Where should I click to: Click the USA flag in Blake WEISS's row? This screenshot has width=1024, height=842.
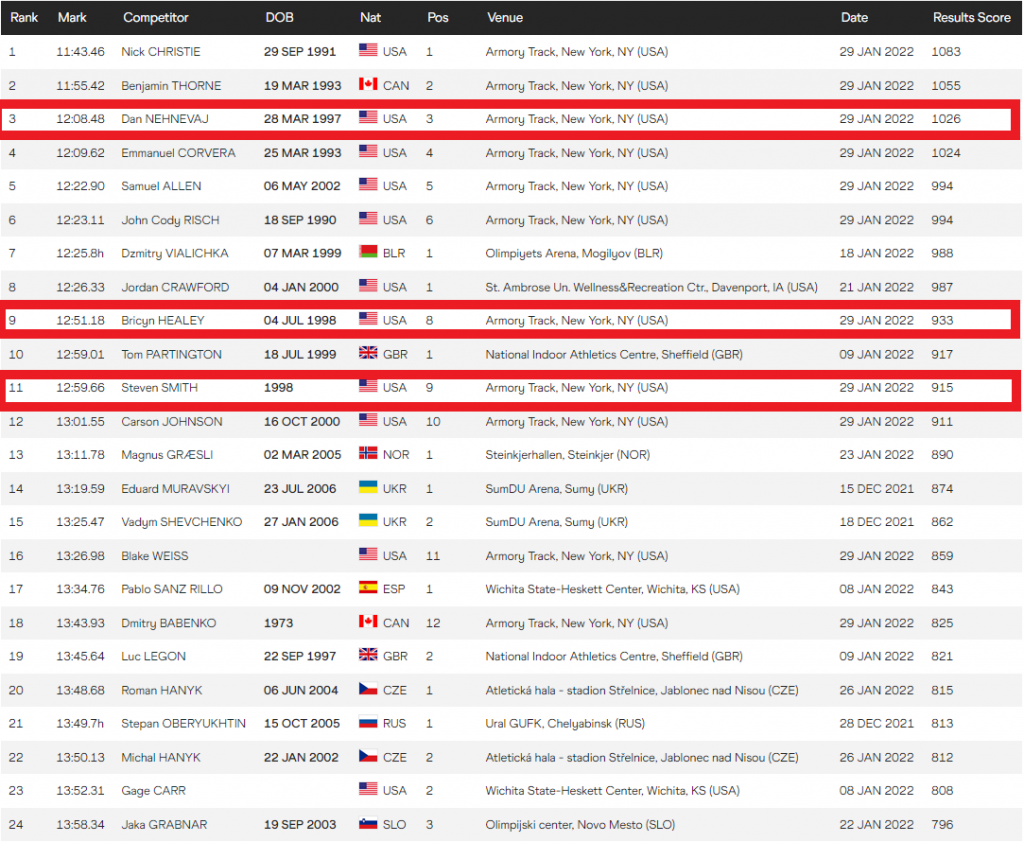point(368,555)
